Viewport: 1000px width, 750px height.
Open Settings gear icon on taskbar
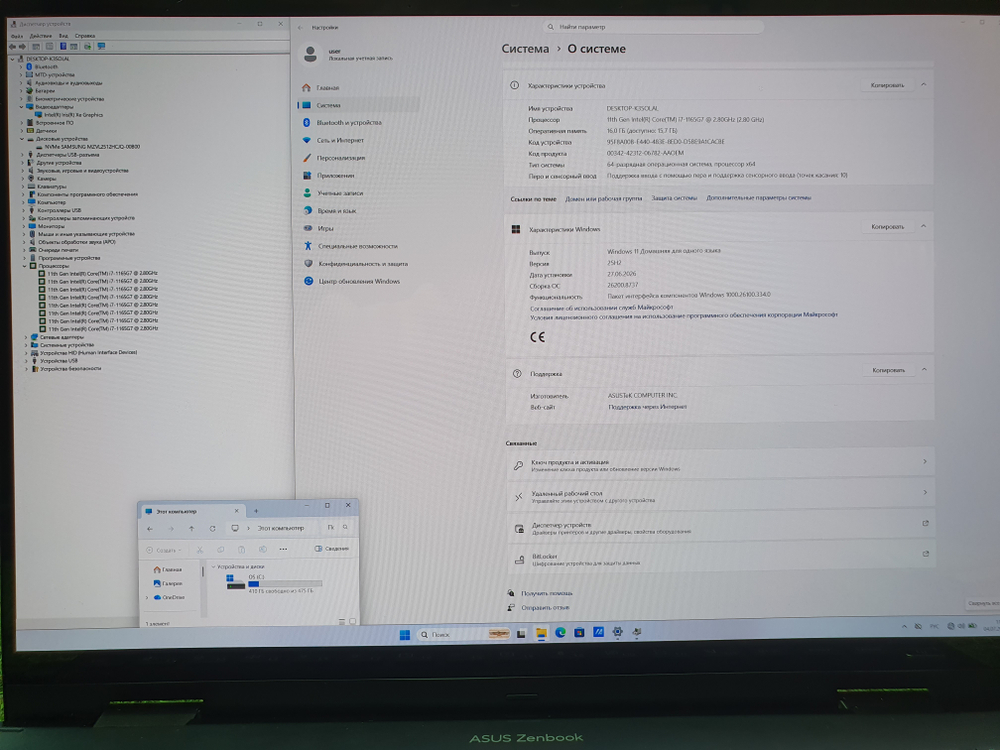pyautogui.click(x=617, y=632)
